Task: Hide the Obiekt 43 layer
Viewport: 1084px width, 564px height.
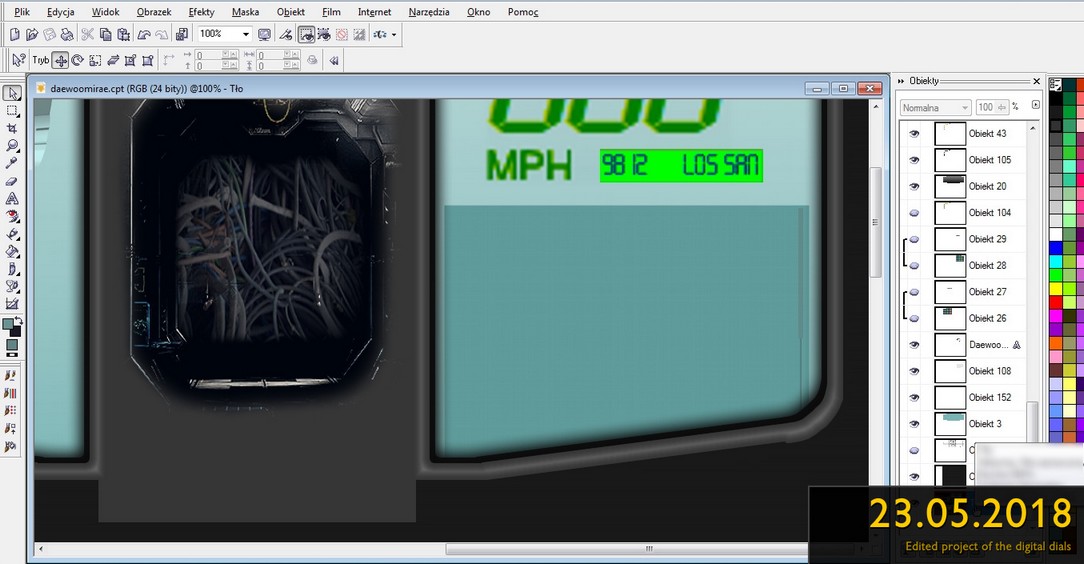Action: pos(914,134)
